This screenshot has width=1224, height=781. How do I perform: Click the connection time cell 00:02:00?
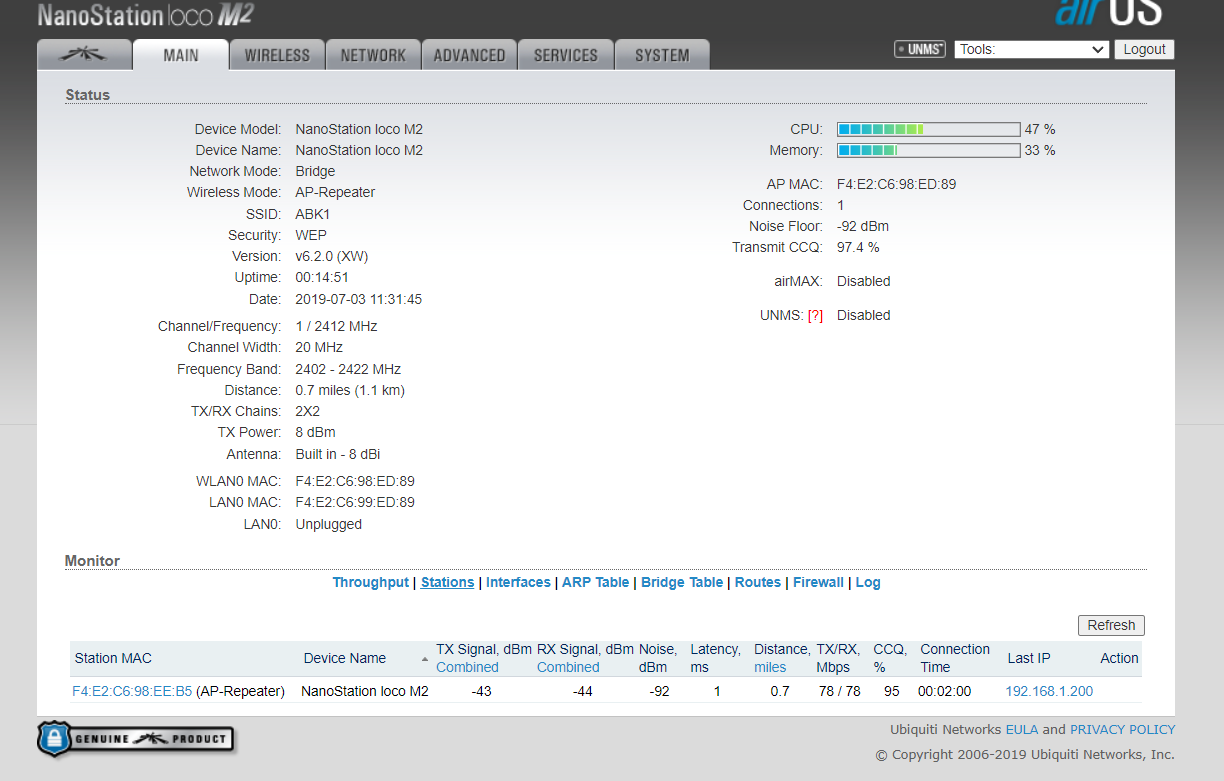click(x=945, y=691)
